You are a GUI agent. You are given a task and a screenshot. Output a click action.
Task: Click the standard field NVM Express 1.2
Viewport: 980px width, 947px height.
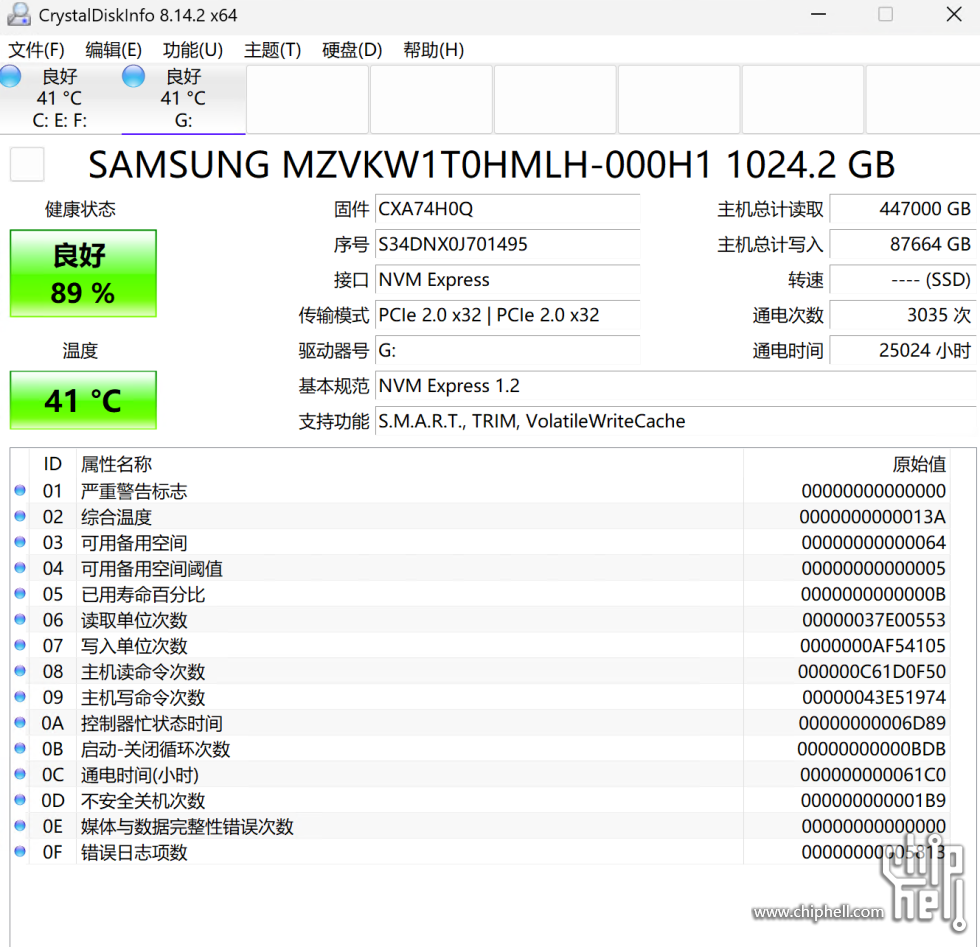(676, 386)
